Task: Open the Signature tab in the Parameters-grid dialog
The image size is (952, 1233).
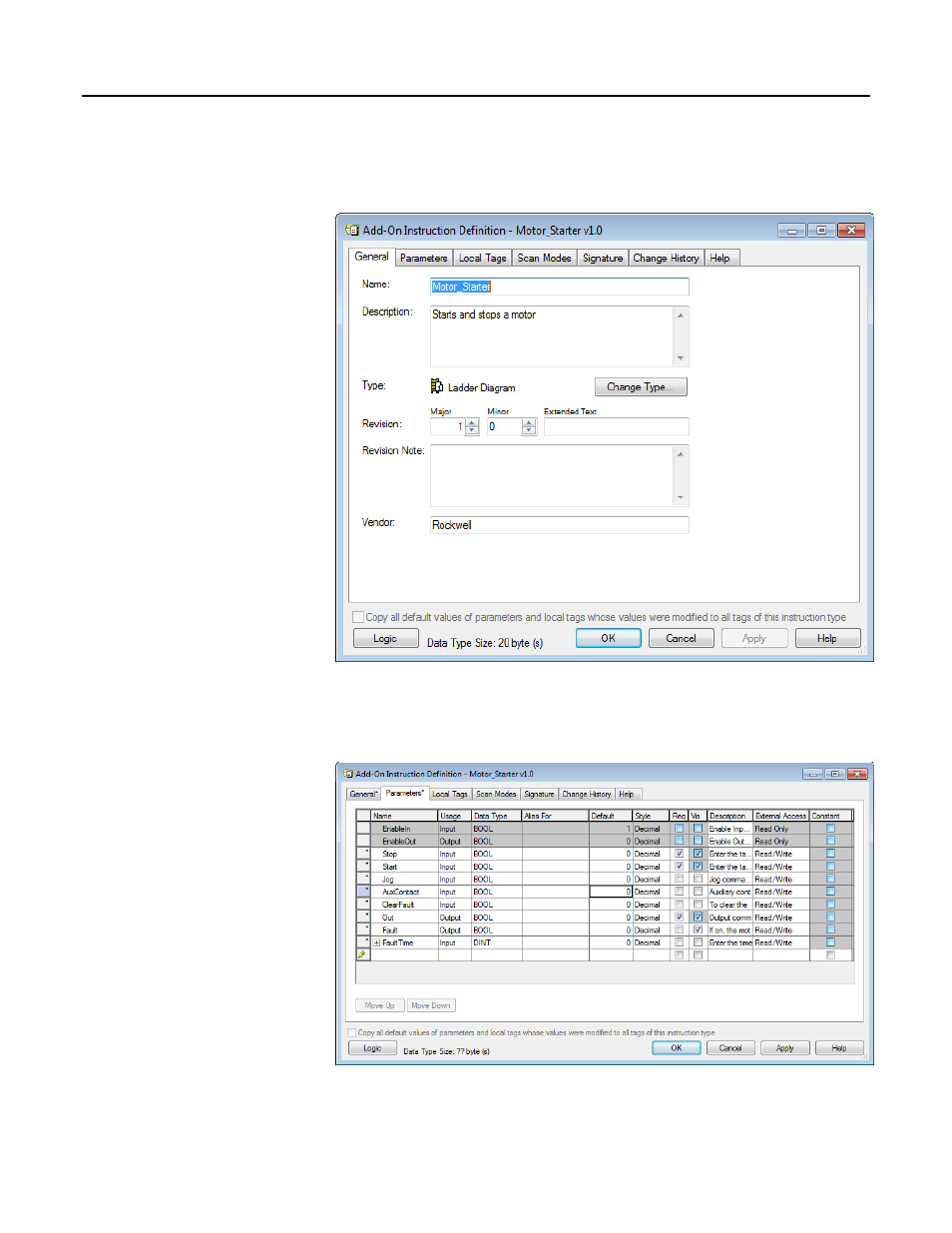Action: coord(539,794)
